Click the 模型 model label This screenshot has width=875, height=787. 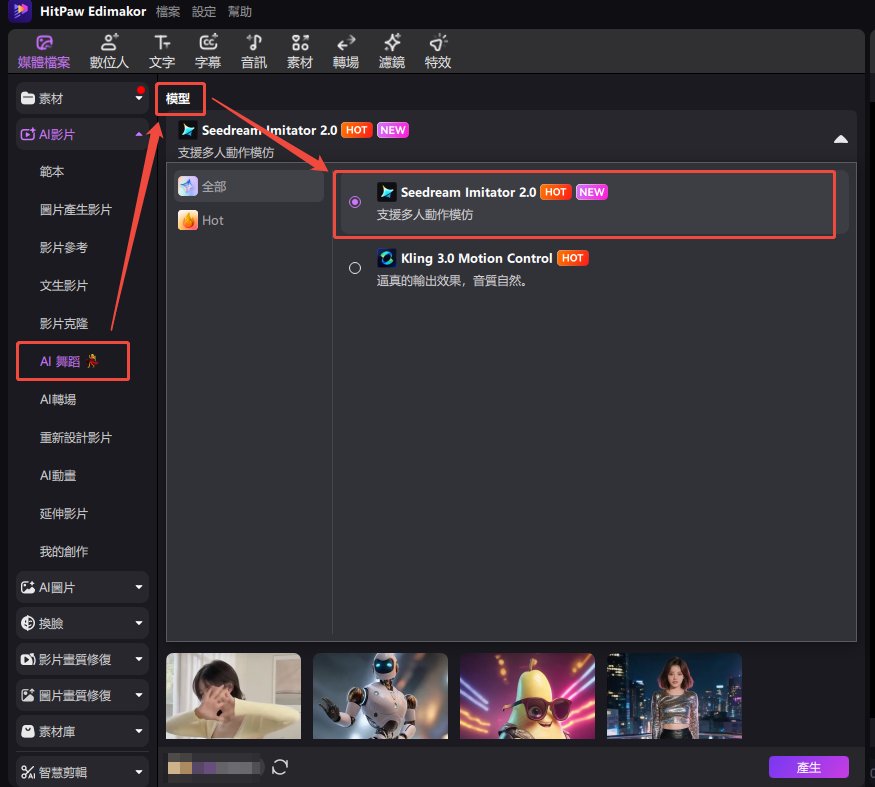click(x=178, y=99)
